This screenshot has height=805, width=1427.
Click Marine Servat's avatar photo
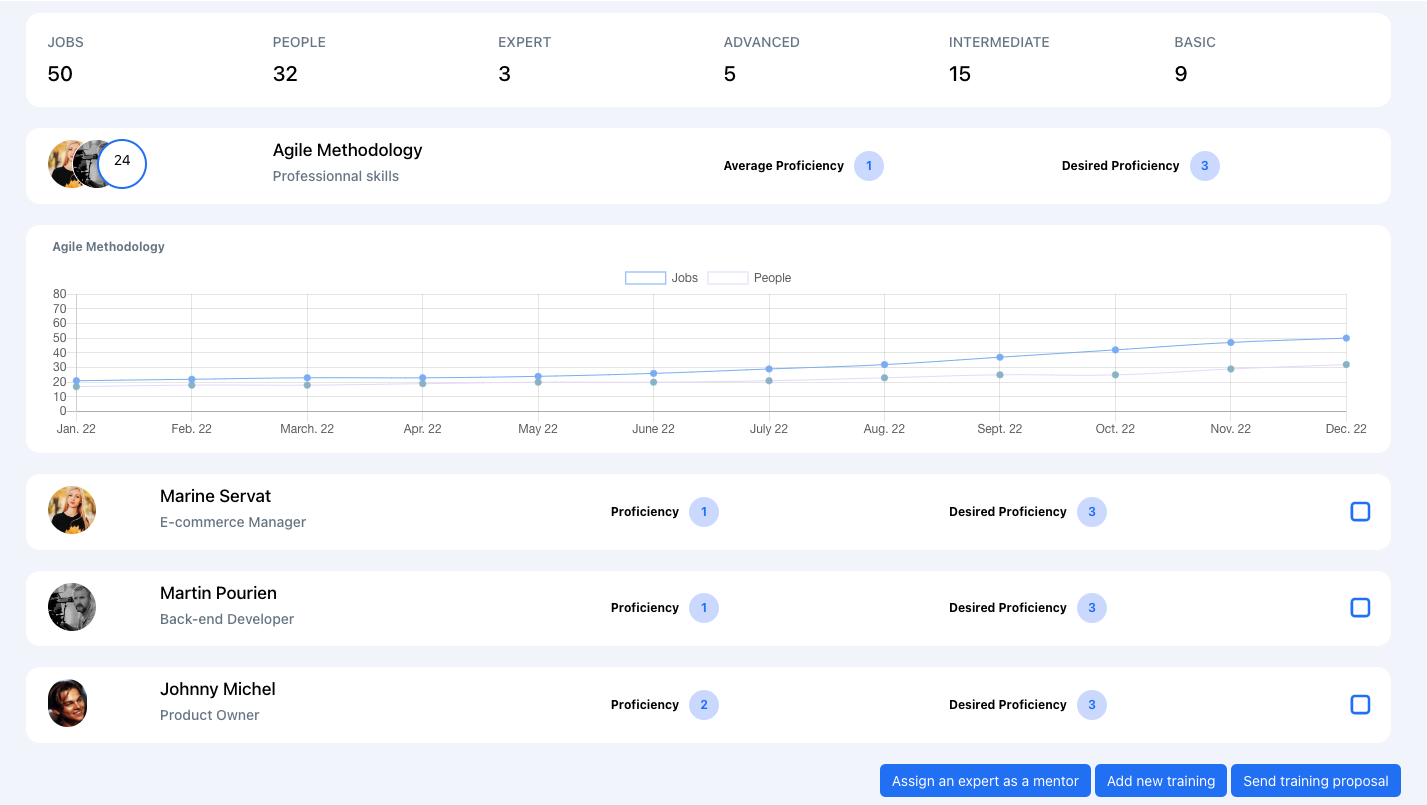click(x=72, y=511)
